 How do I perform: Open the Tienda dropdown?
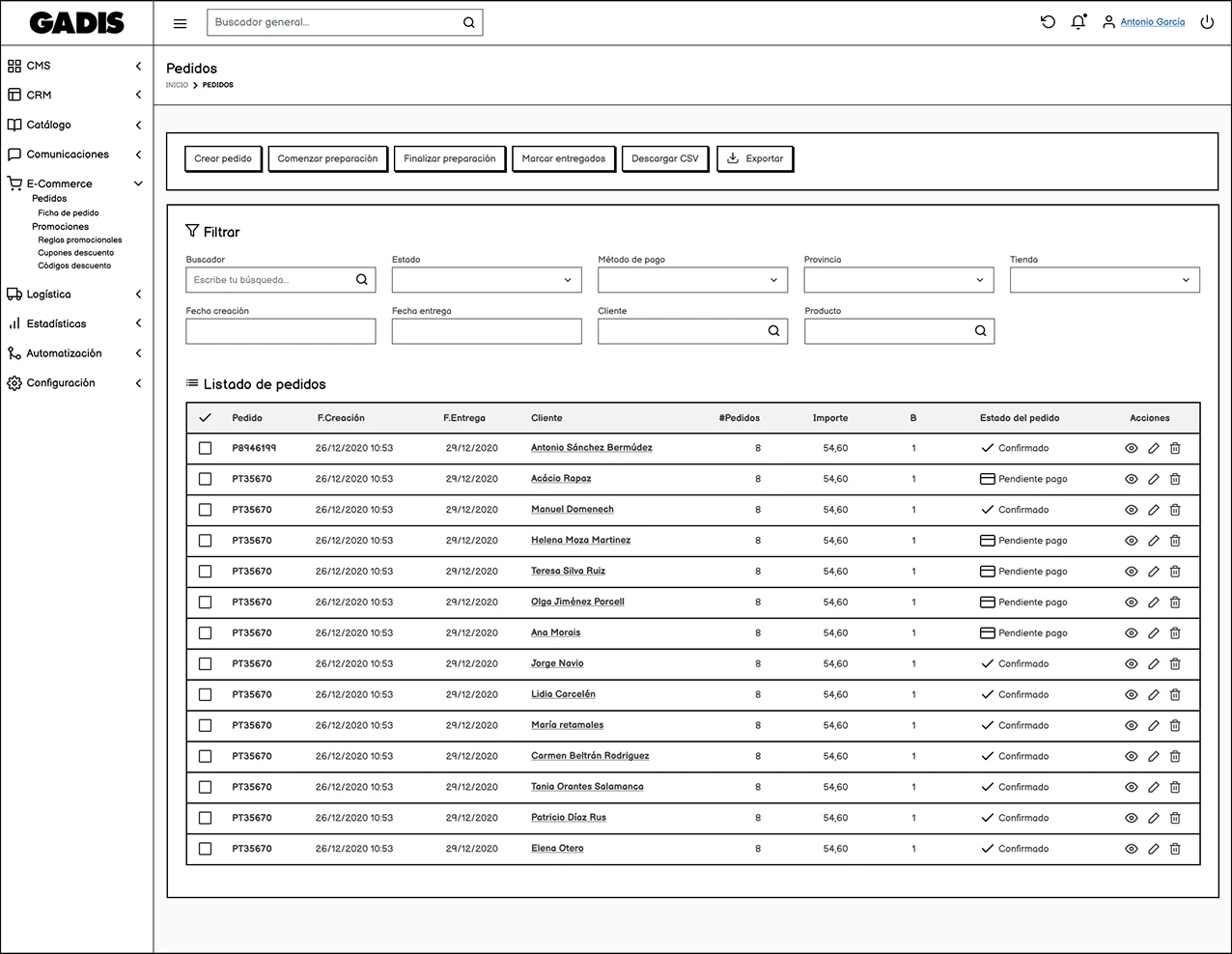tap(1105, 280)
